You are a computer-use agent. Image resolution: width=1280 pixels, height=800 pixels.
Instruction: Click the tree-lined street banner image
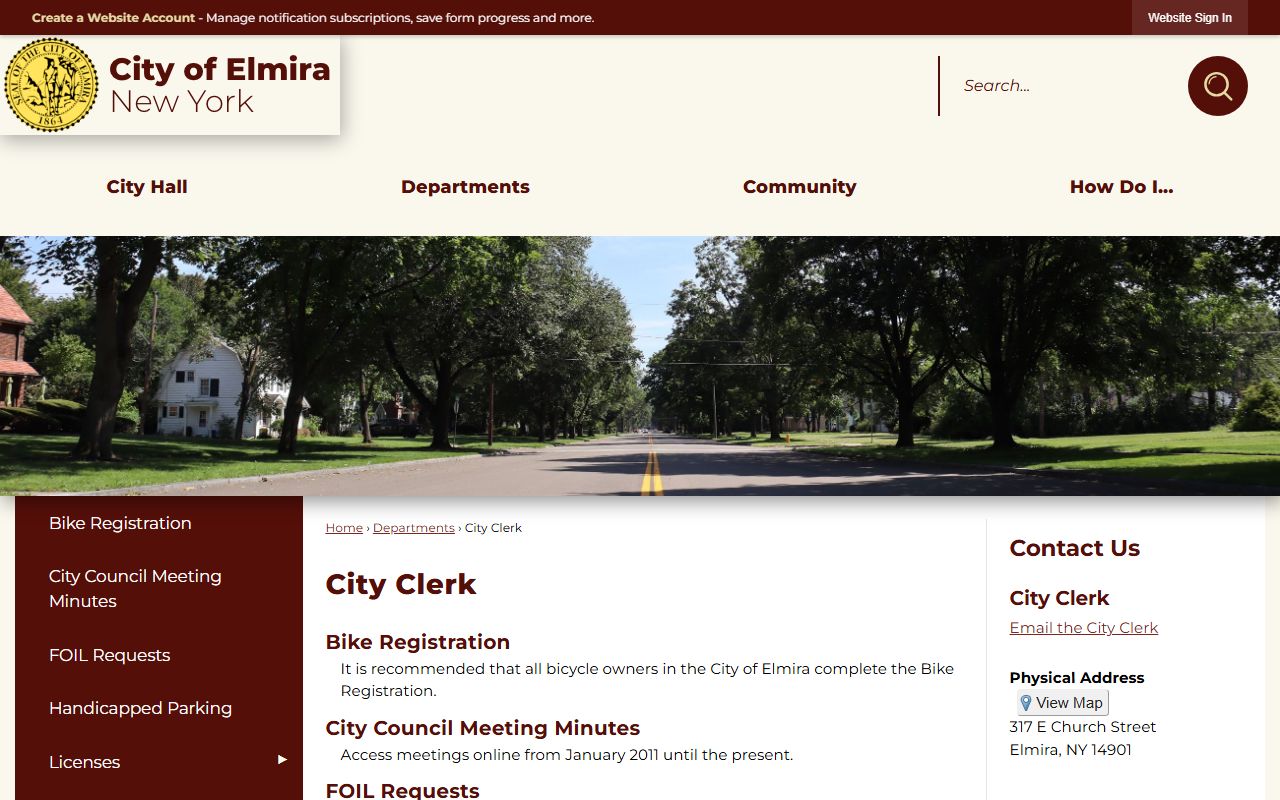click(640, 366)
